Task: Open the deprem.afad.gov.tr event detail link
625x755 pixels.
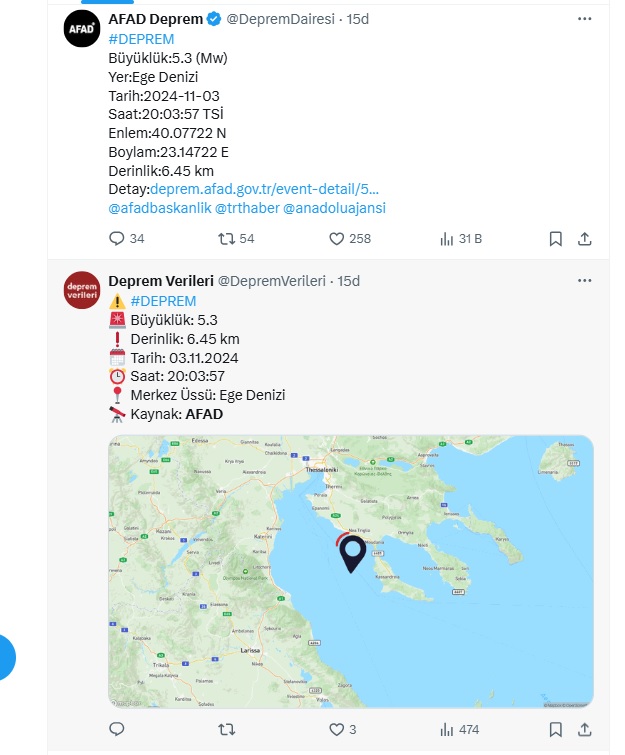Action: point(264,189)
